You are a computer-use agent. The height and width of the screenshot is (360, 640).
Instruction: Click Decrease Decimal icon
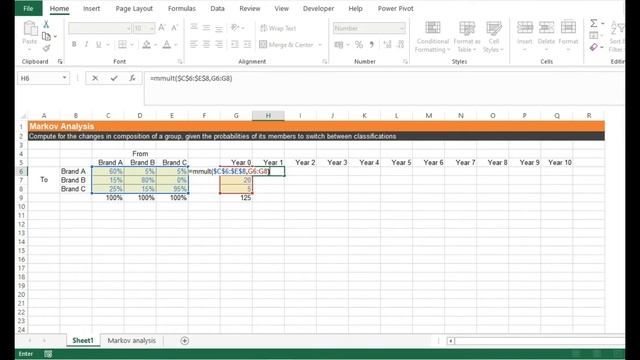click(x=400, y=44)
